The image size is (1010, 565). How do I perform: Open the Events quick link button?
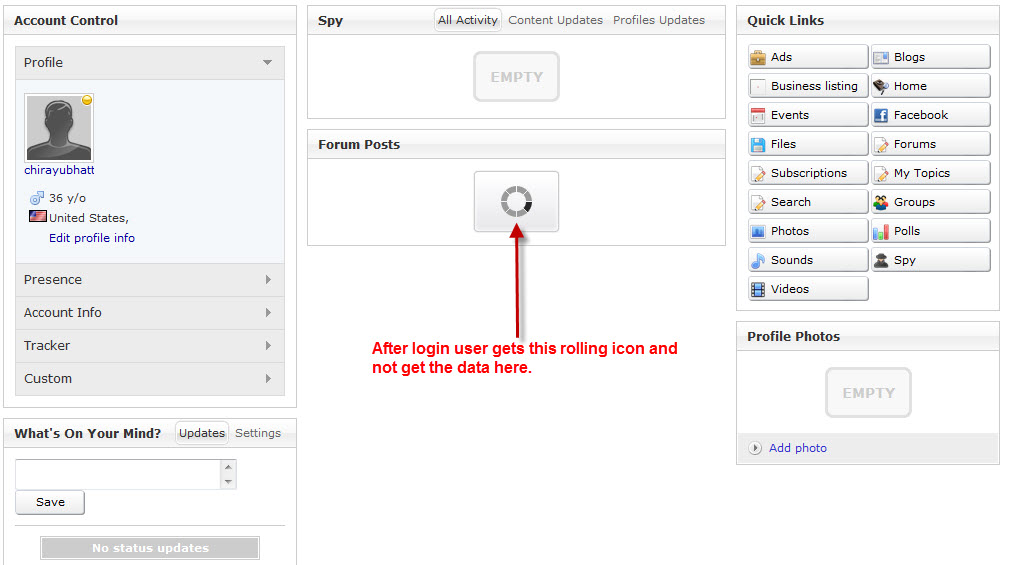[x=808, y=115]
